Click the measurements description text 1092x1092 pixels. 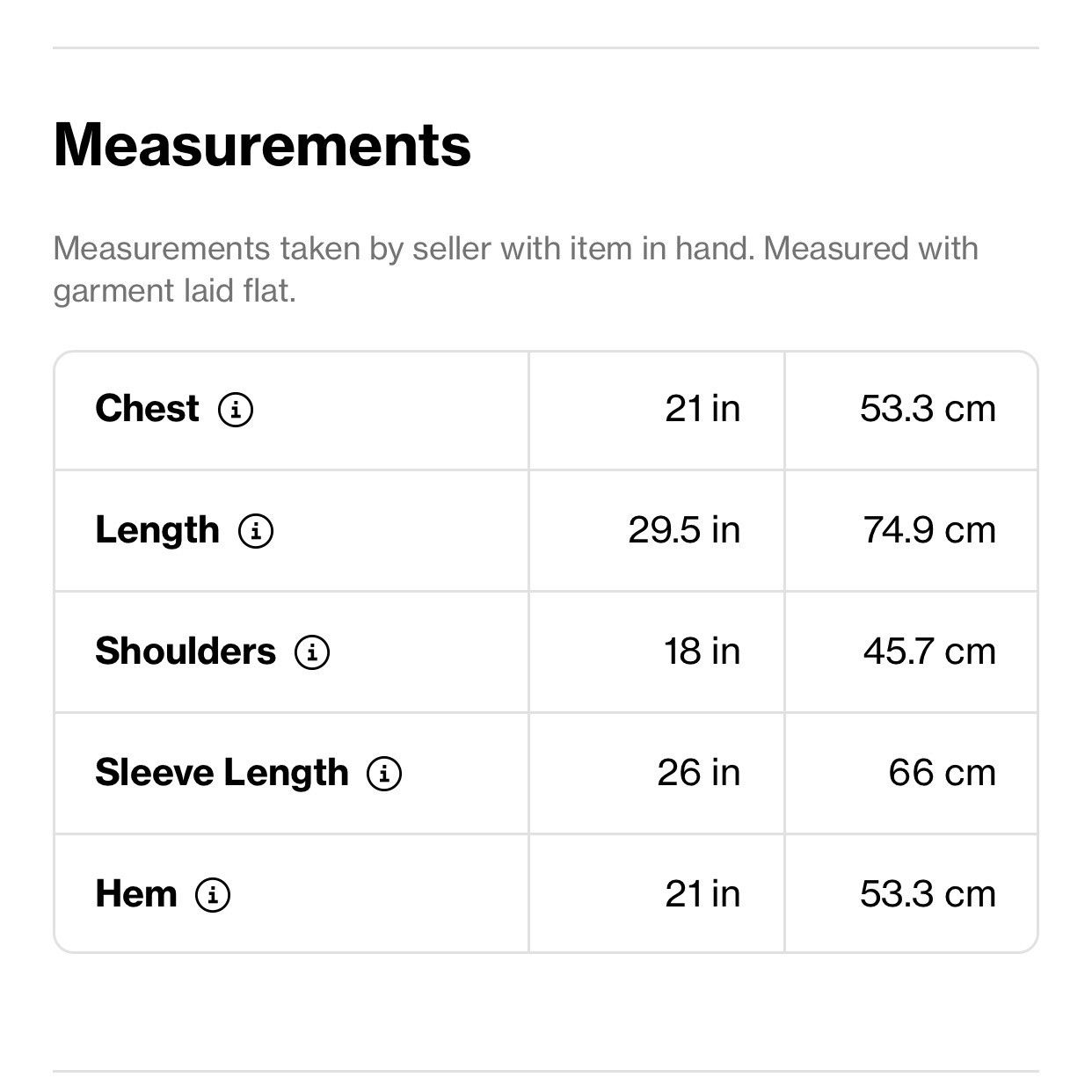[x=516, y=269]
